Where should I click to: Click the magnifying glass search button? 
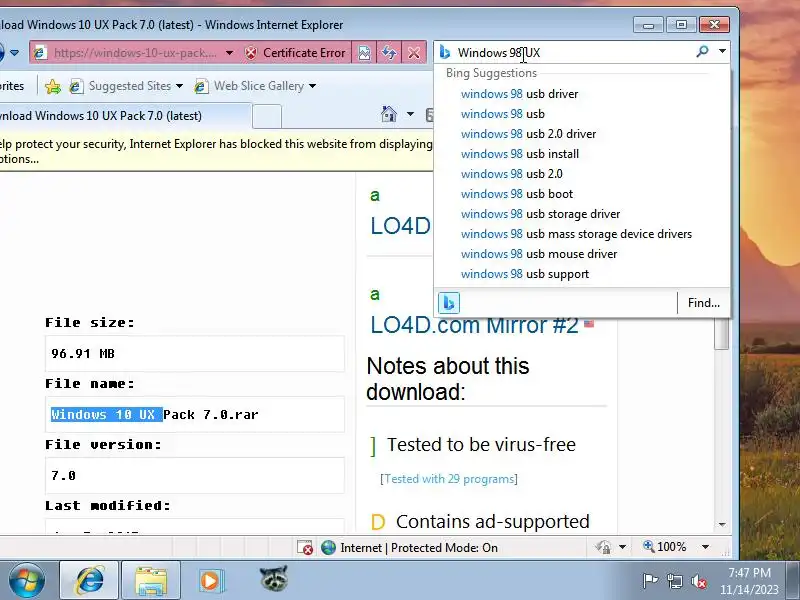(x=703, y=51)
